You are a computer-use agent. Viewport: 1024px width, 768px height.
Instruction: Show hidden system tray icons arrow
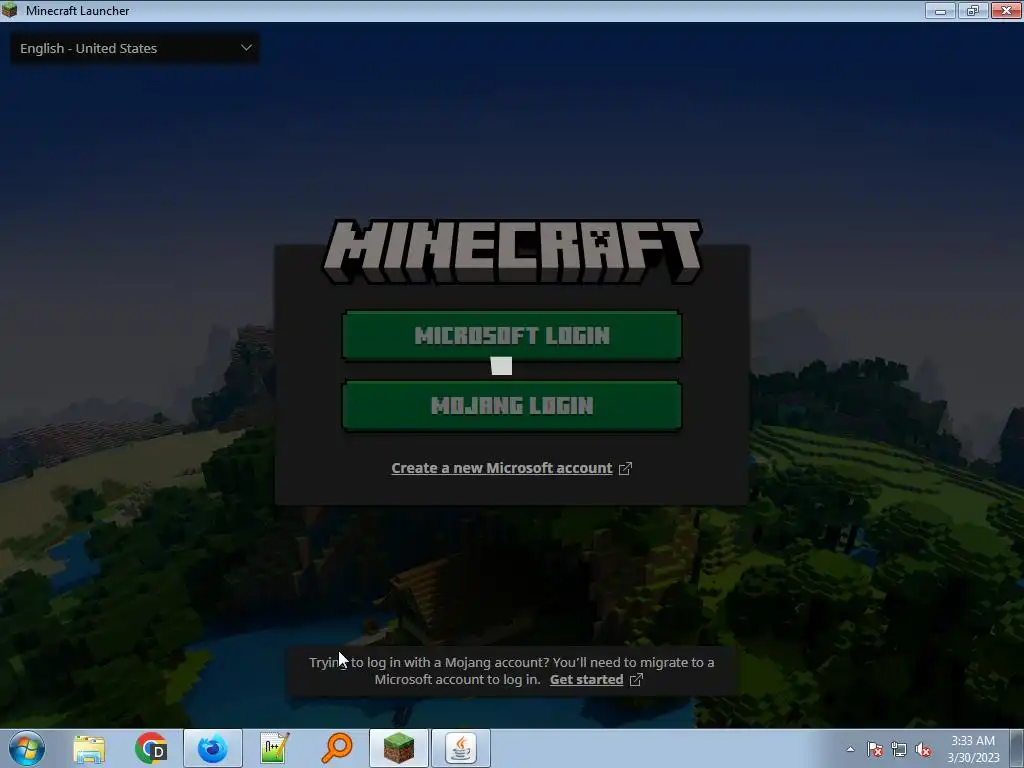(850, 749)
